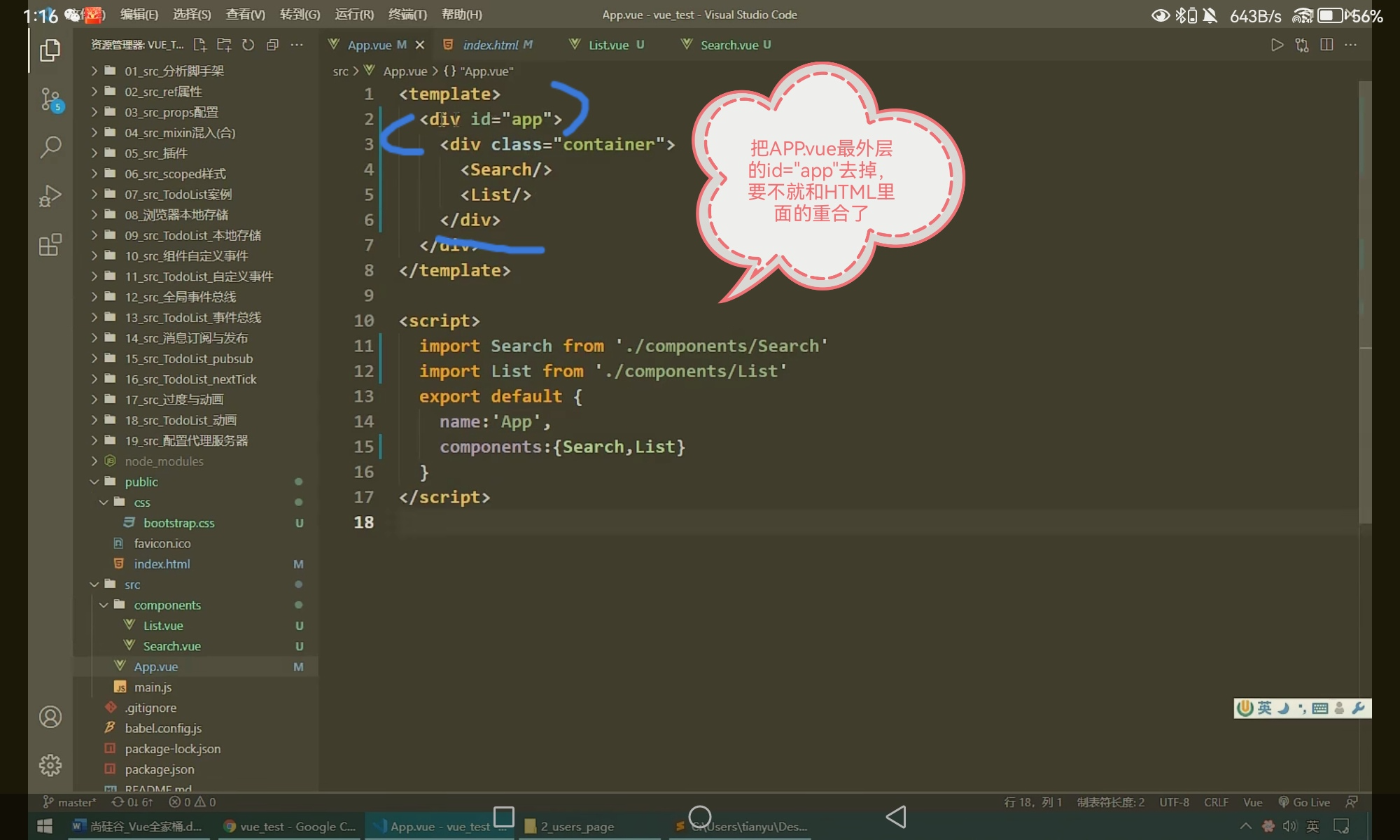Open Windows Start menu
This screenshot has width=1400, height=840.
44,826
